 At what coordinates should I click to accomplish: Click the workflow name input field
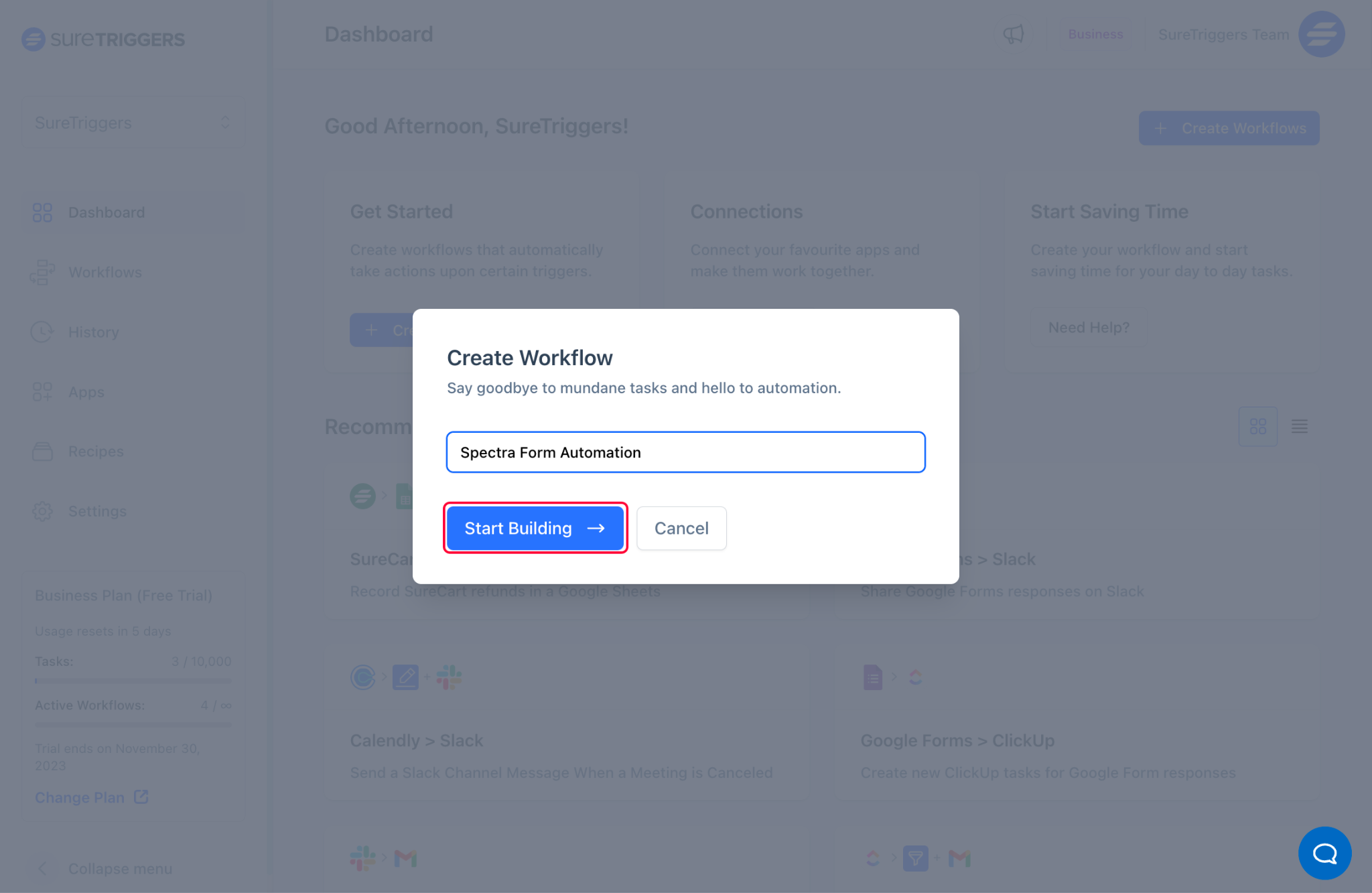[x=685, y=452]
